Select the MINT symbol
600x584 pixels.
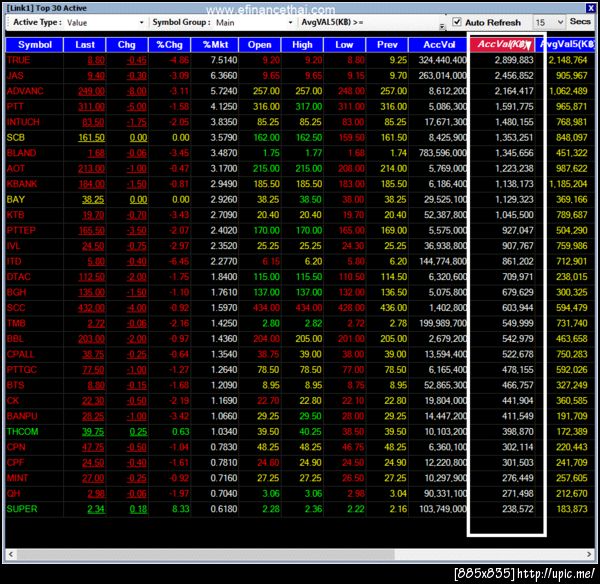click(17, 478)
